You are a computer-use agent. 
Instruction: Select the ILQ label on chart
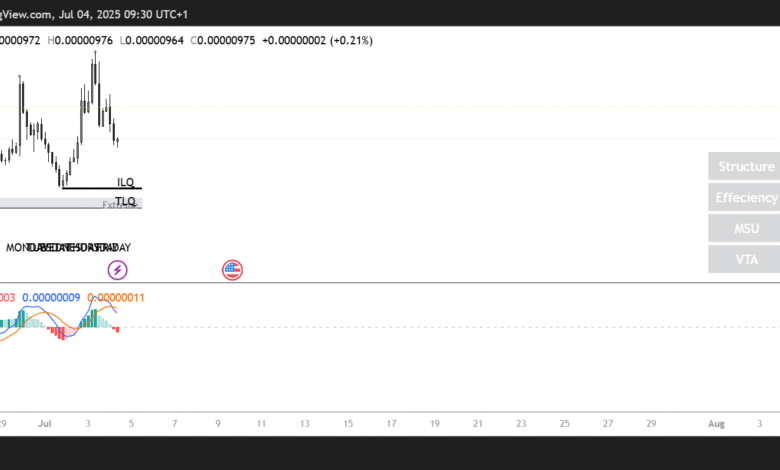coord(126,182)
